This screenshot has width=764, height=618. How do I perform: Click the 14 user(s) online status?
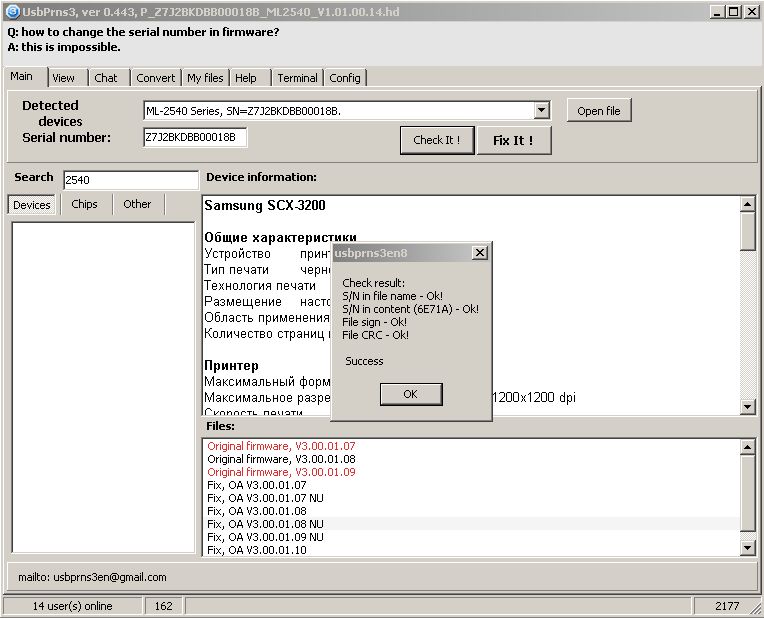click(72, 606)
